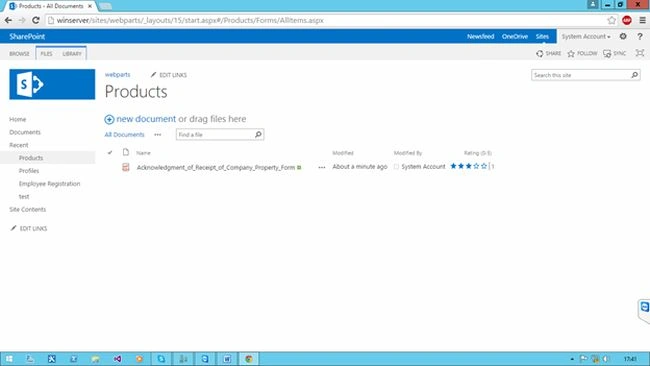Open the Files ribbon tab
Screen dimensions: 650x366
click(46, 54)
